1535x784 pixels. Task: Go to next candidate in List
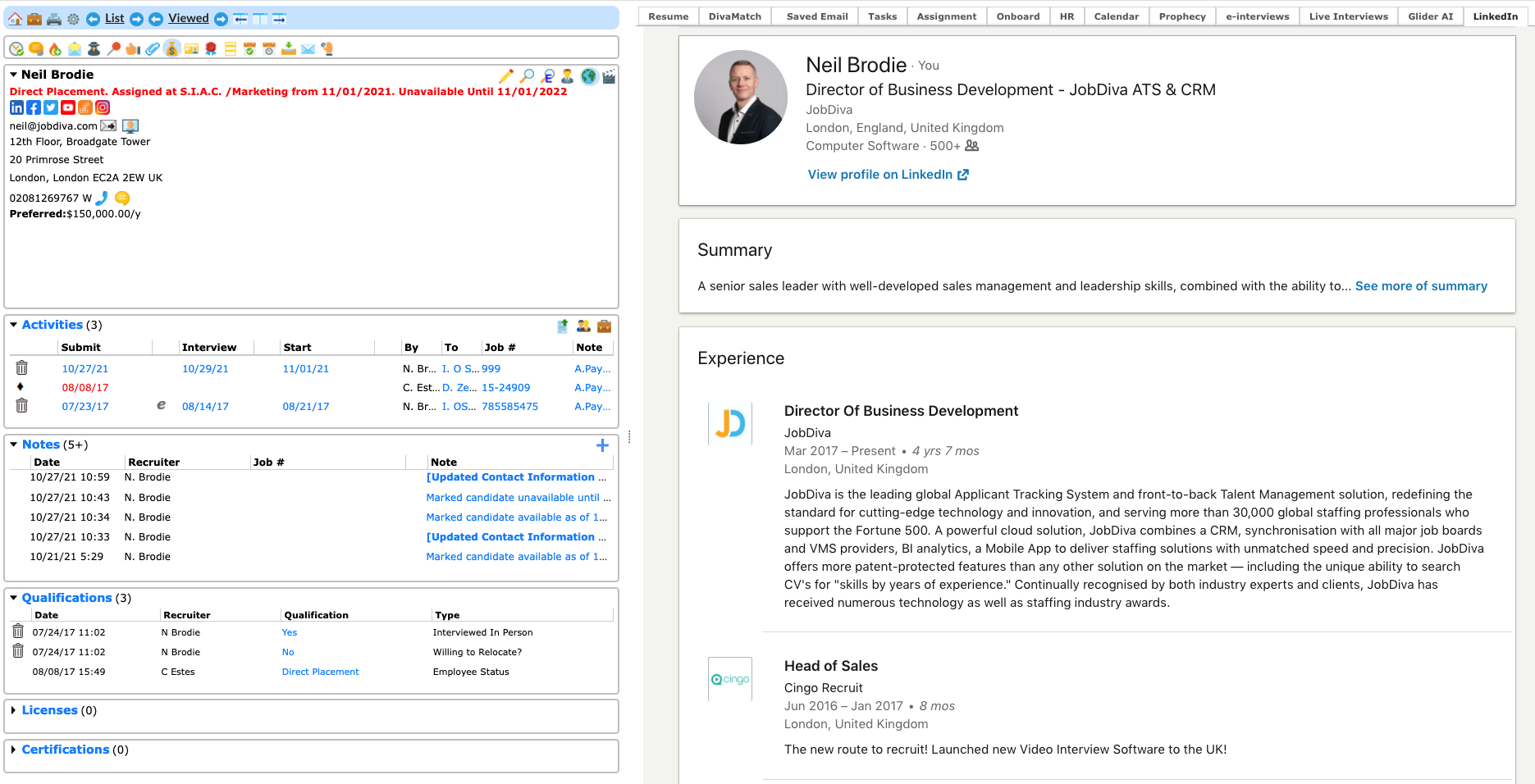point(137,19)
